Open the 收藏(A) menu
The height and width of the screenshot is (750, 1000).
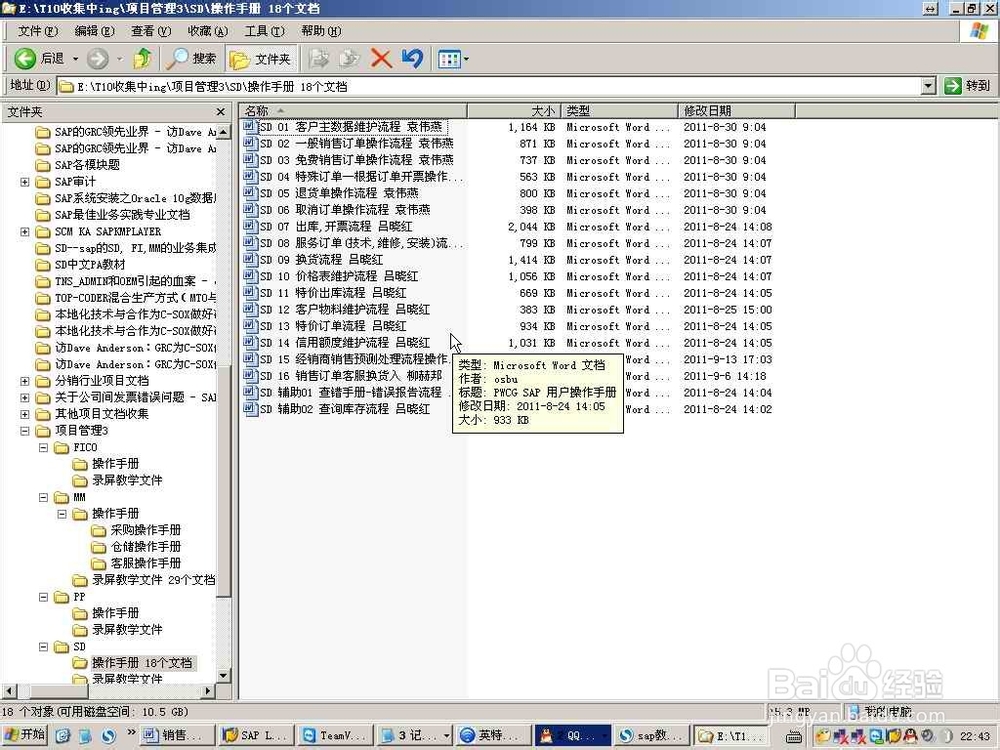208,31
